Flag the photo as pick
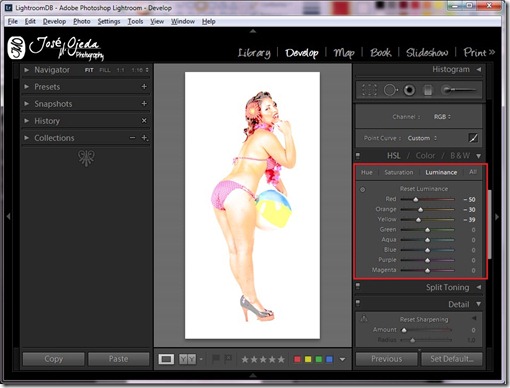The image size is (510, 388). tap(216, 359)
